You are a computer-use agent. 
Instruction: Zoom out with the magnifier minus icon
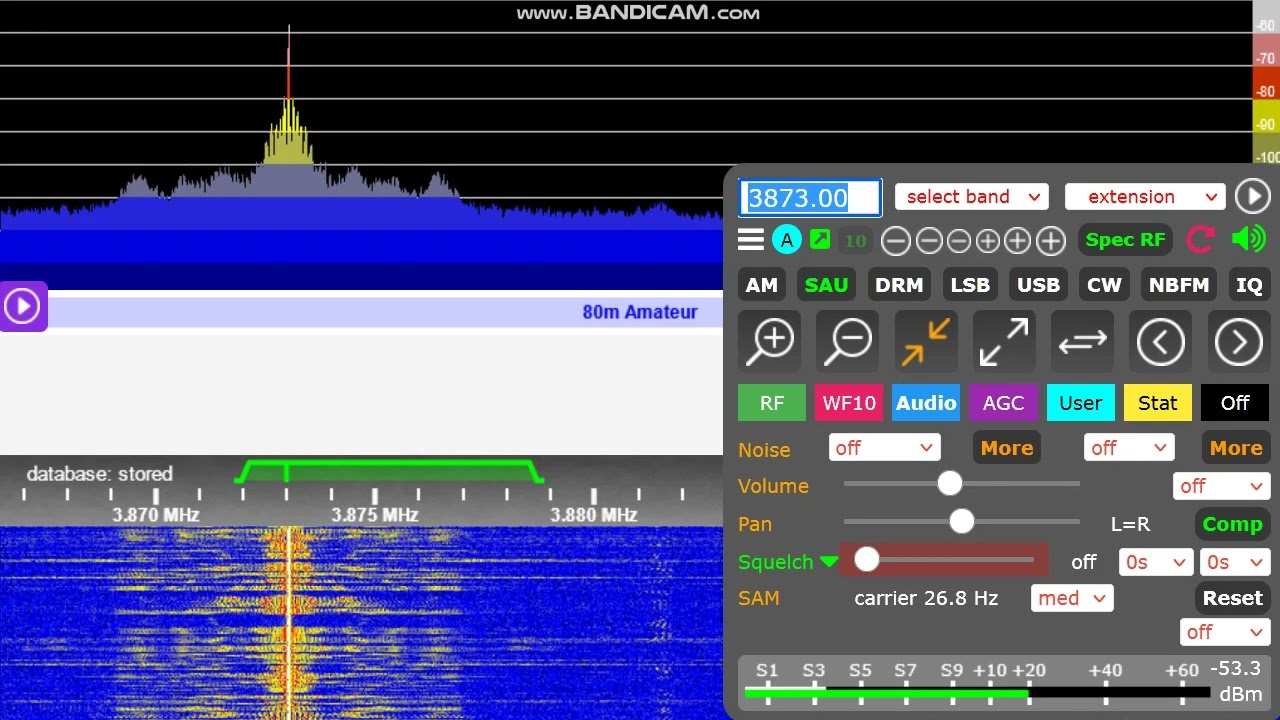coord(848,343)
